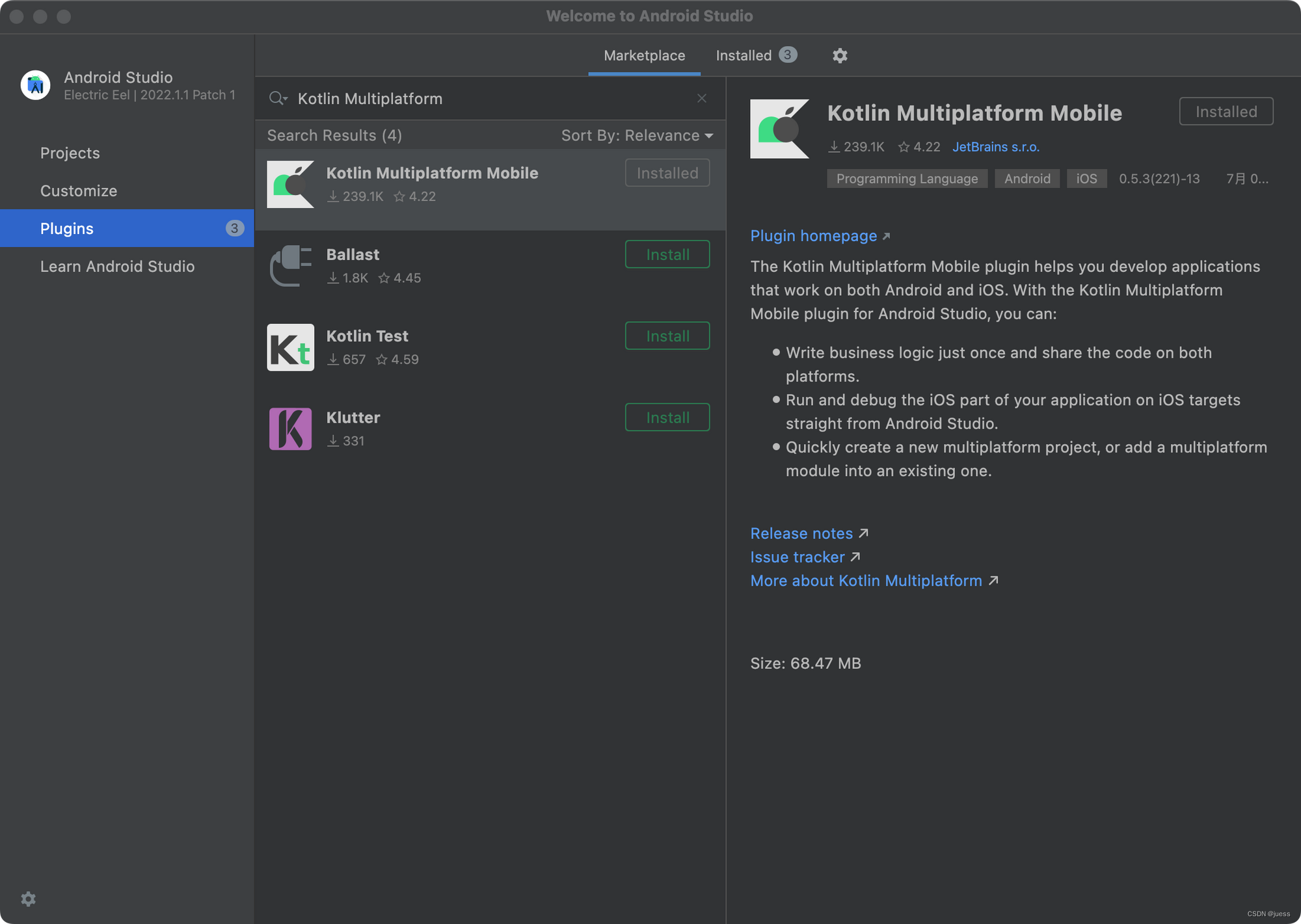
Task: Select the Marketplace tab
Action: pos(644,55)
